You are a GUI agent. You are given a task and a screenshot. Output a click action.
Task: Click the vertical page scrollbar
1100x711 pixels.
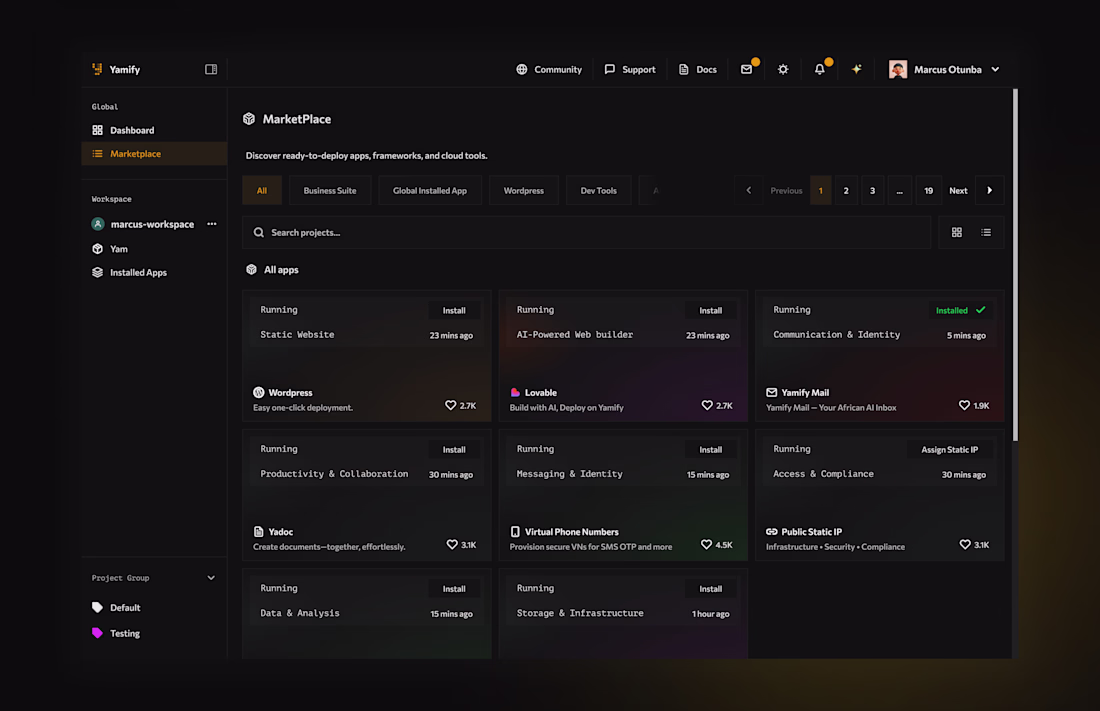1015,265
